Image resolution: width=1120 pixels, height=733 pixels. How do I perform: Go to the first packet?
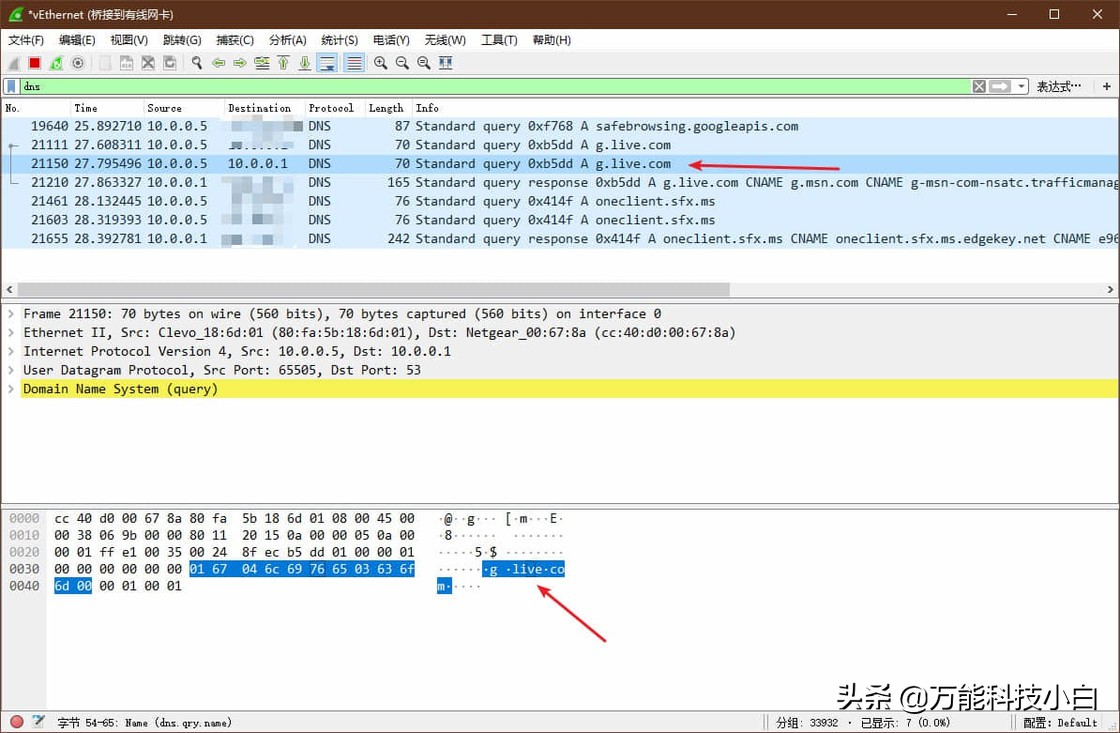tap(283, 63)
